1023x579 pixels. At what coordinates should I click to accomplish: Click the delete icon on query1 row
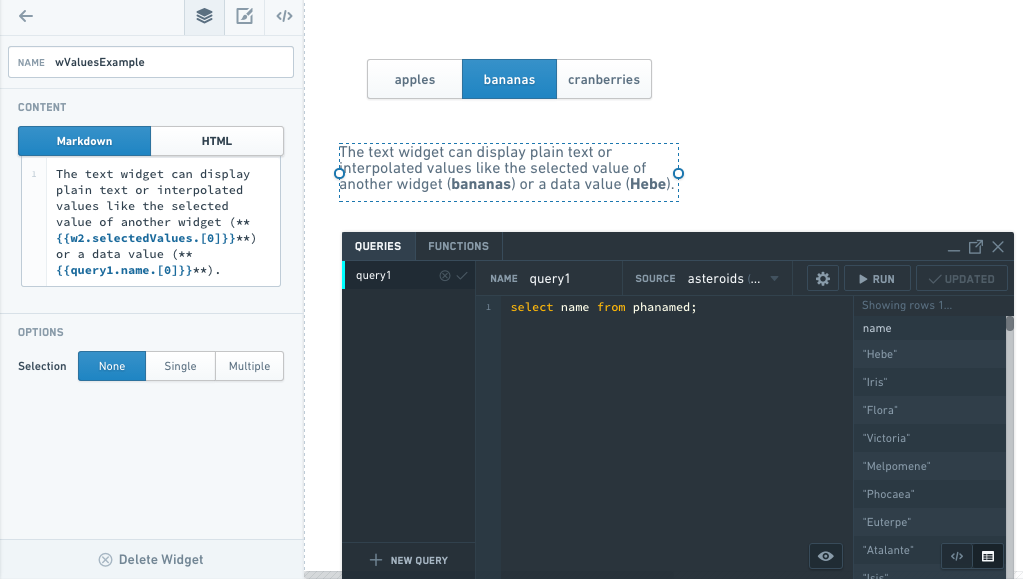pos(445,275)
